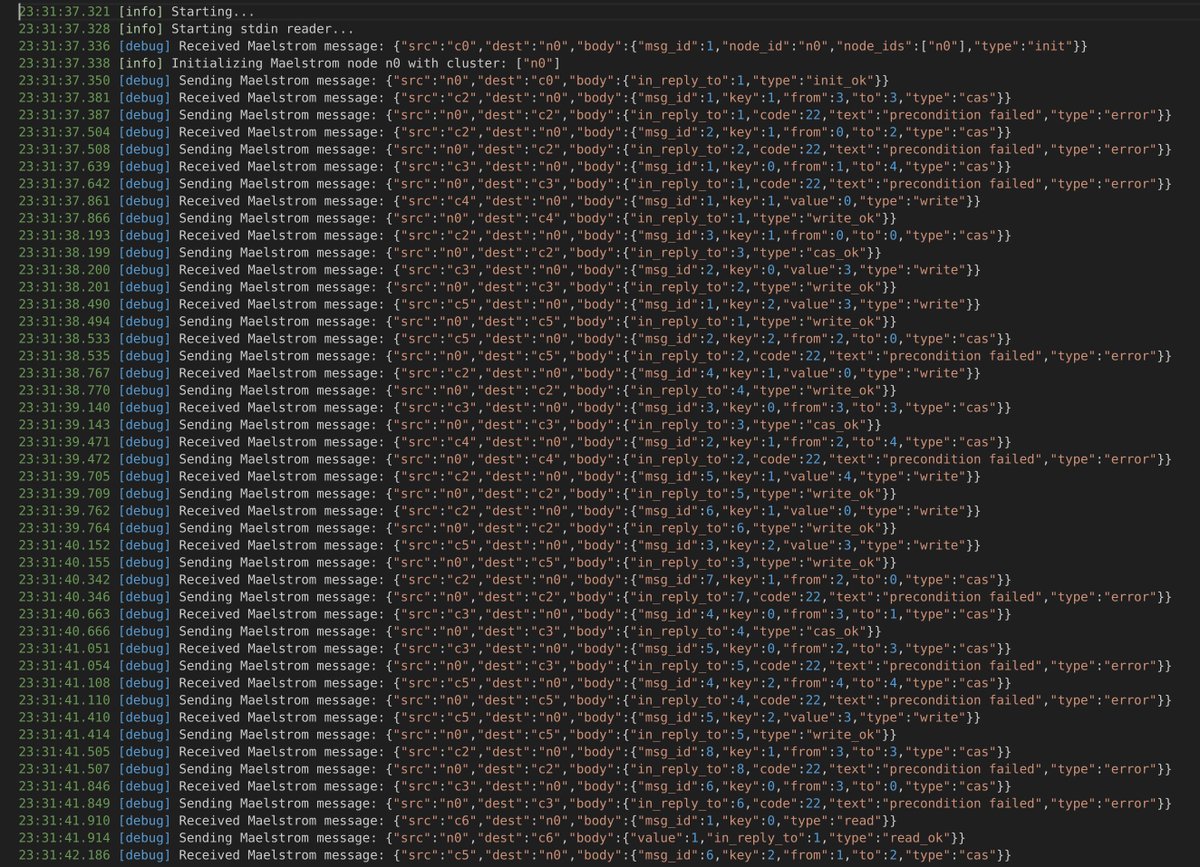Click the timestamp 23:31:38.494

pos(65,321)
